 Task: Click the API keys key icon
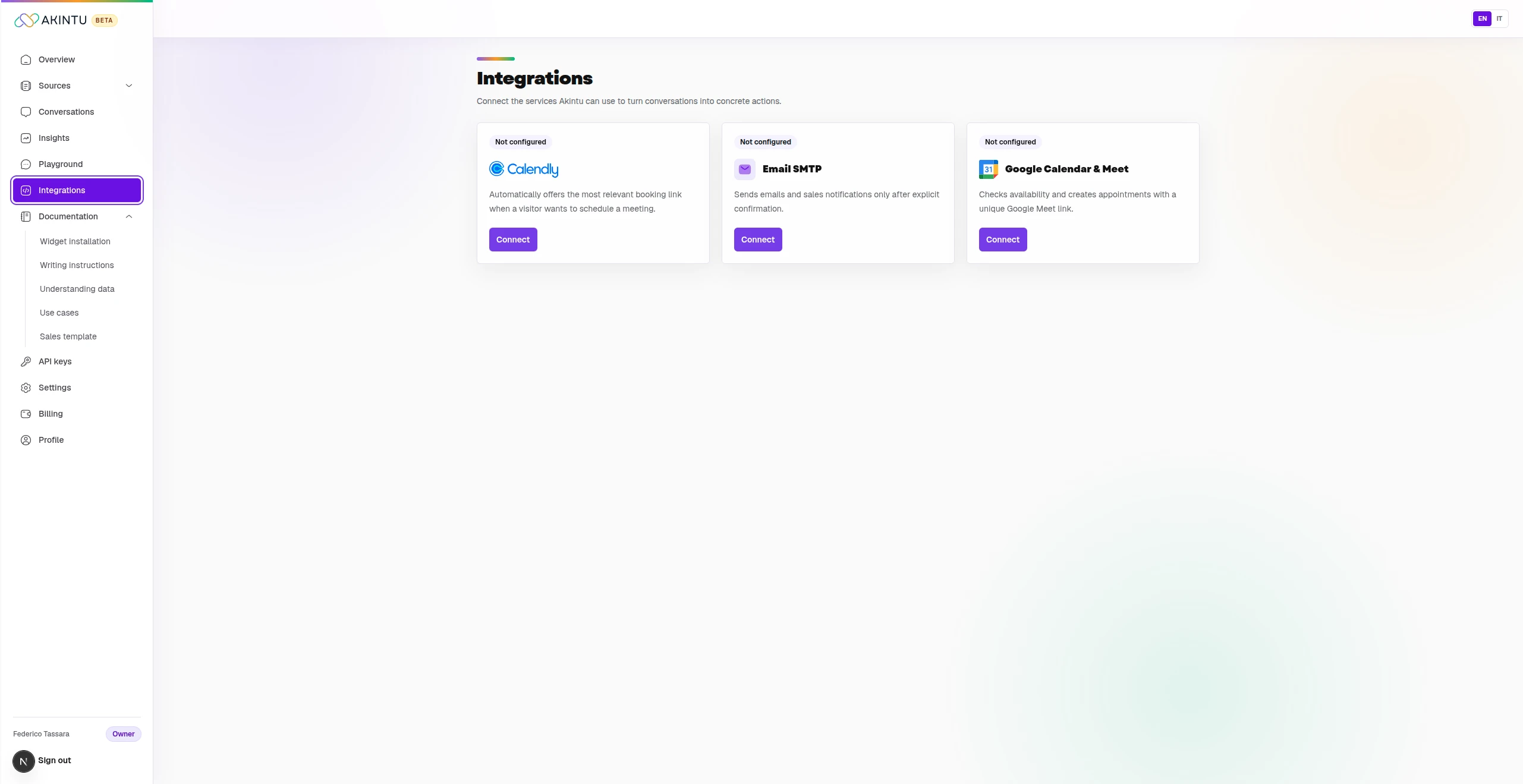click(x=26, y=361)
